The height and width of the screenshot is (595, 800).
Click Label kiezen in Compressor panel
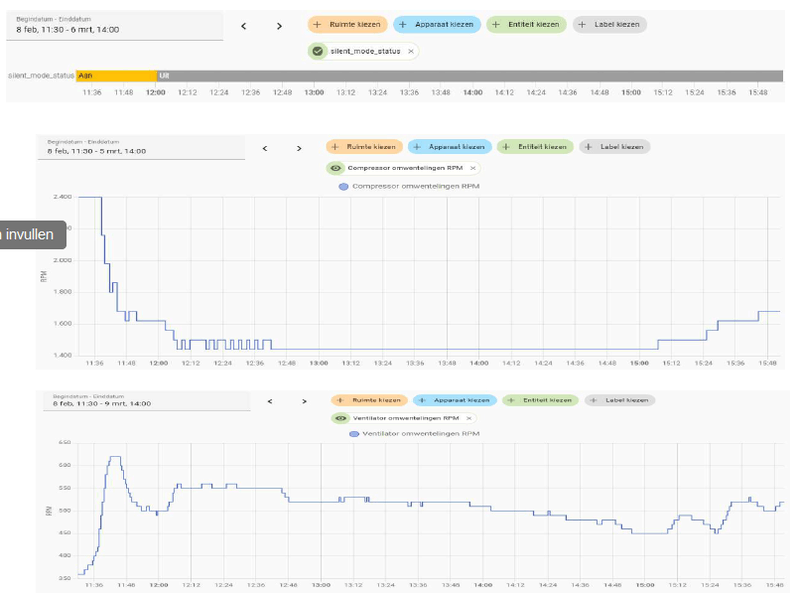click(x=615, y=147)
